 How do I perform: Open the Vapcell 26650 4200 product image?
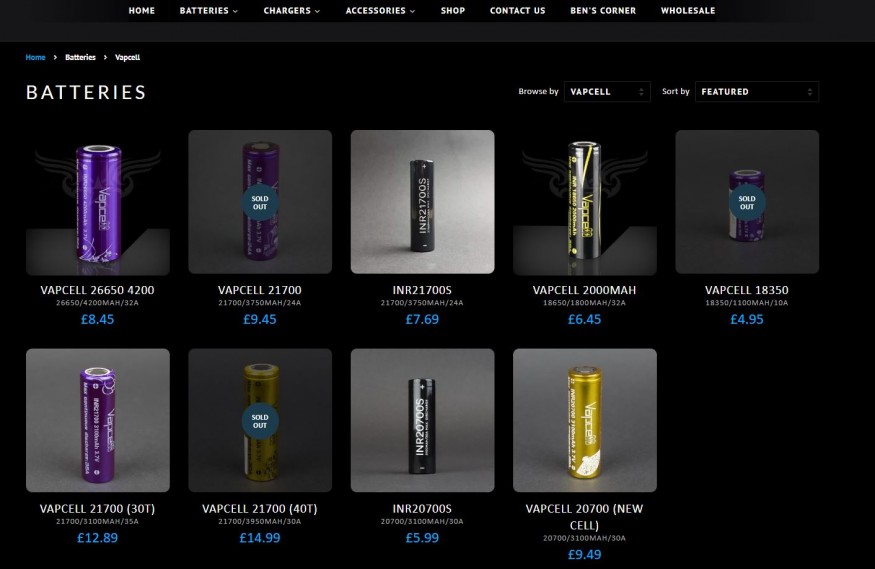coord(98,202)
